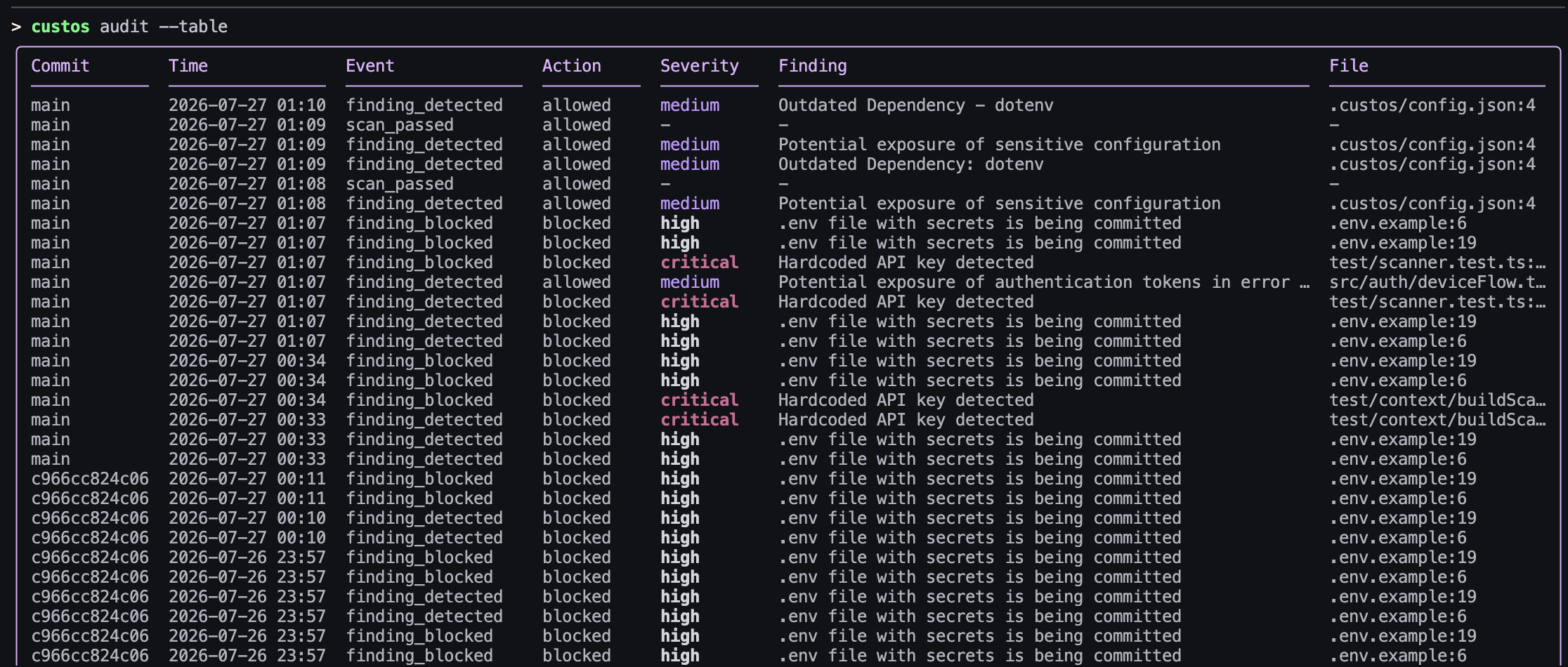Click the 'Finding' column header
This screenshot has height=667, width=1568.
tap(813, 66)
